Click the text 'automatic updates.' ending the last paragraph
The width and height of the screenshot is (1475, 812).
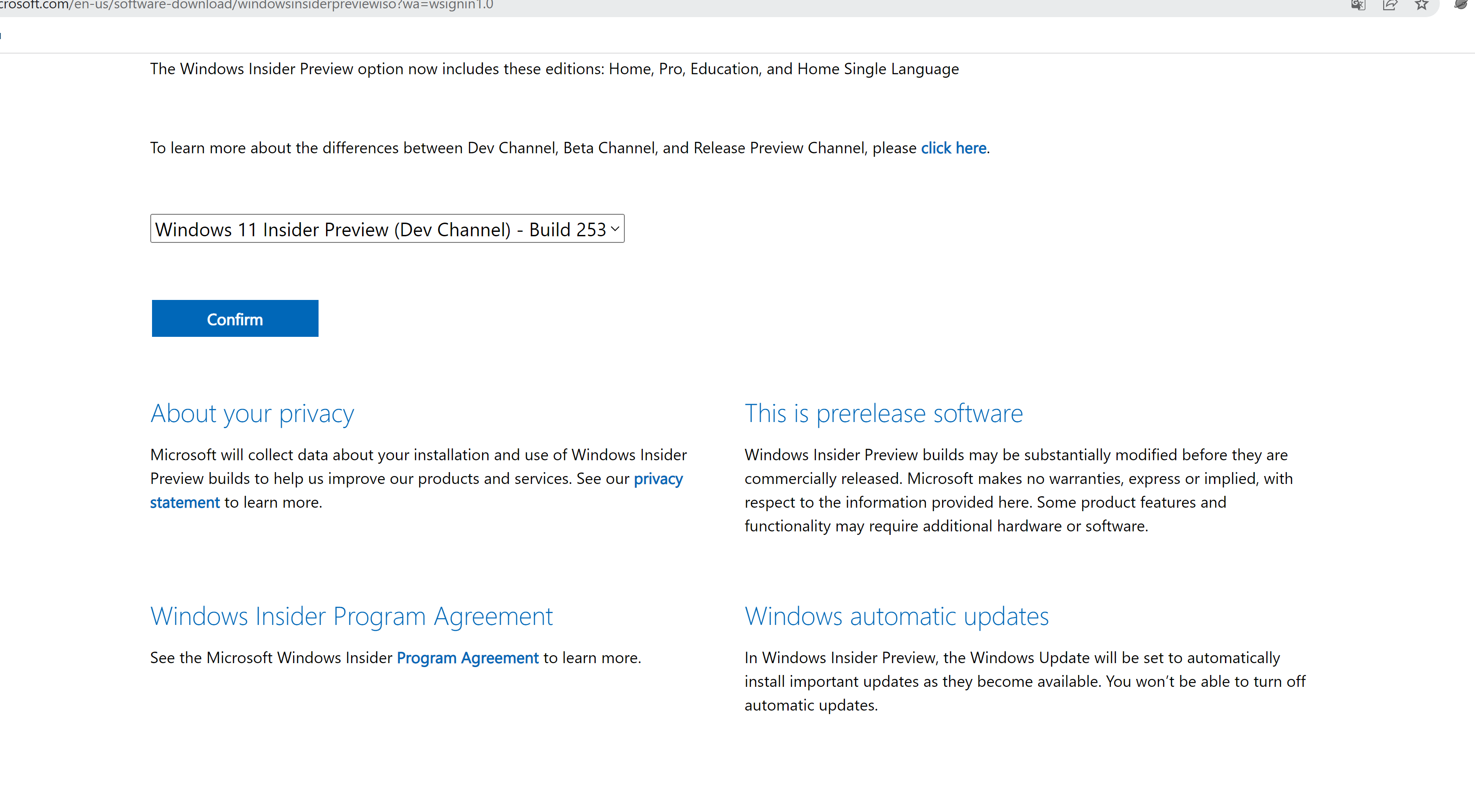tap(811, 705)
